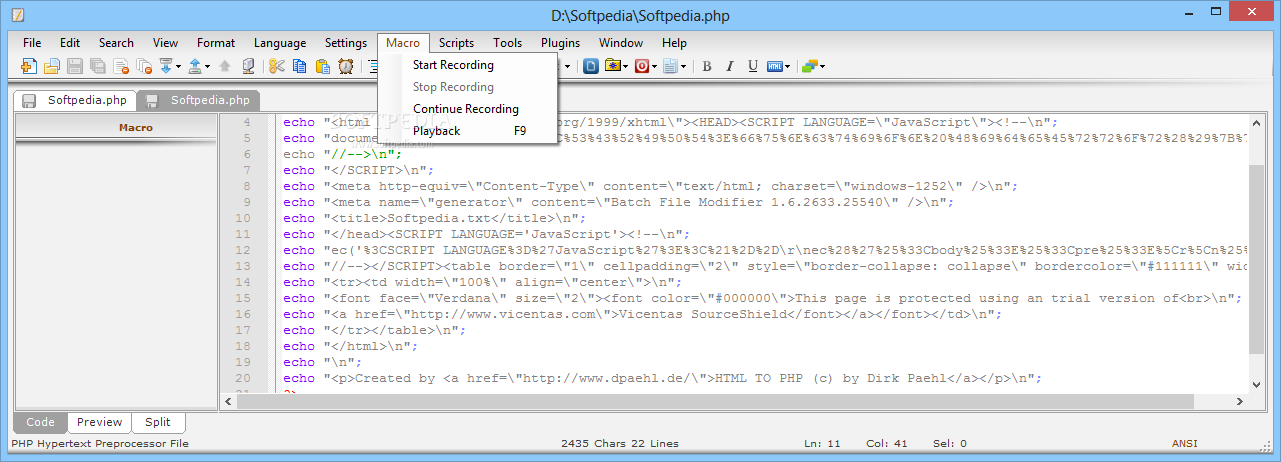This screenshot has width=1281, height=462.
Task: Click the Macro side panel header
Action: 116,127
